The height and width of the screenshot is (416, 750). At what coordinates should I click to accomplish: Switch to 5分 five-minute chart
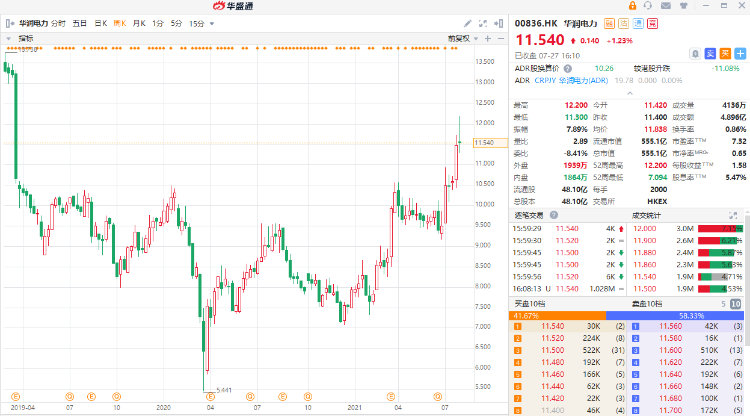pos(176,23)
